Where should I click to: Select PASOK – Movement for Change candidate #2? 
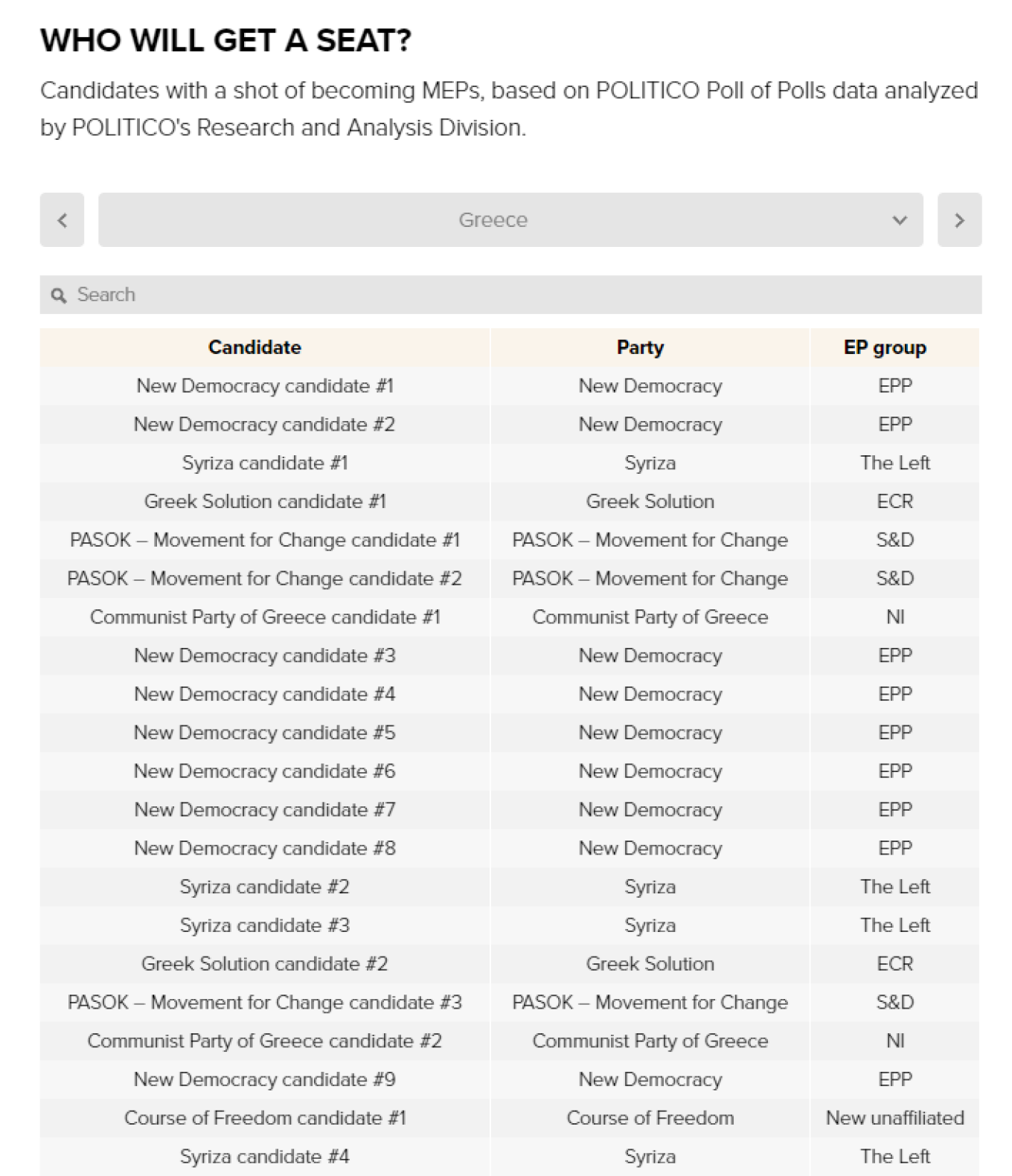(x=265, y=579)
